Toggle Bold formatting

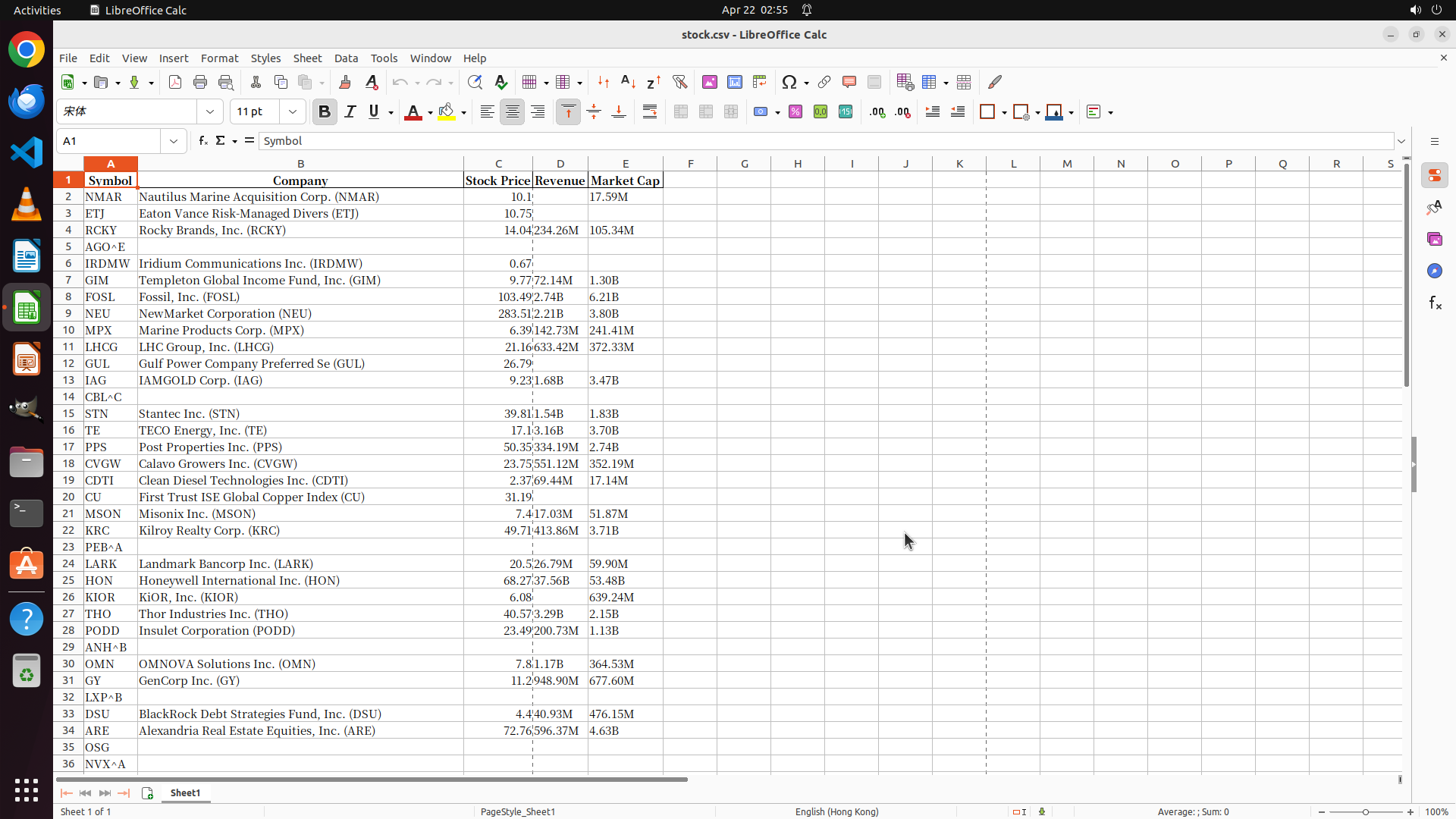click(325, 112)
